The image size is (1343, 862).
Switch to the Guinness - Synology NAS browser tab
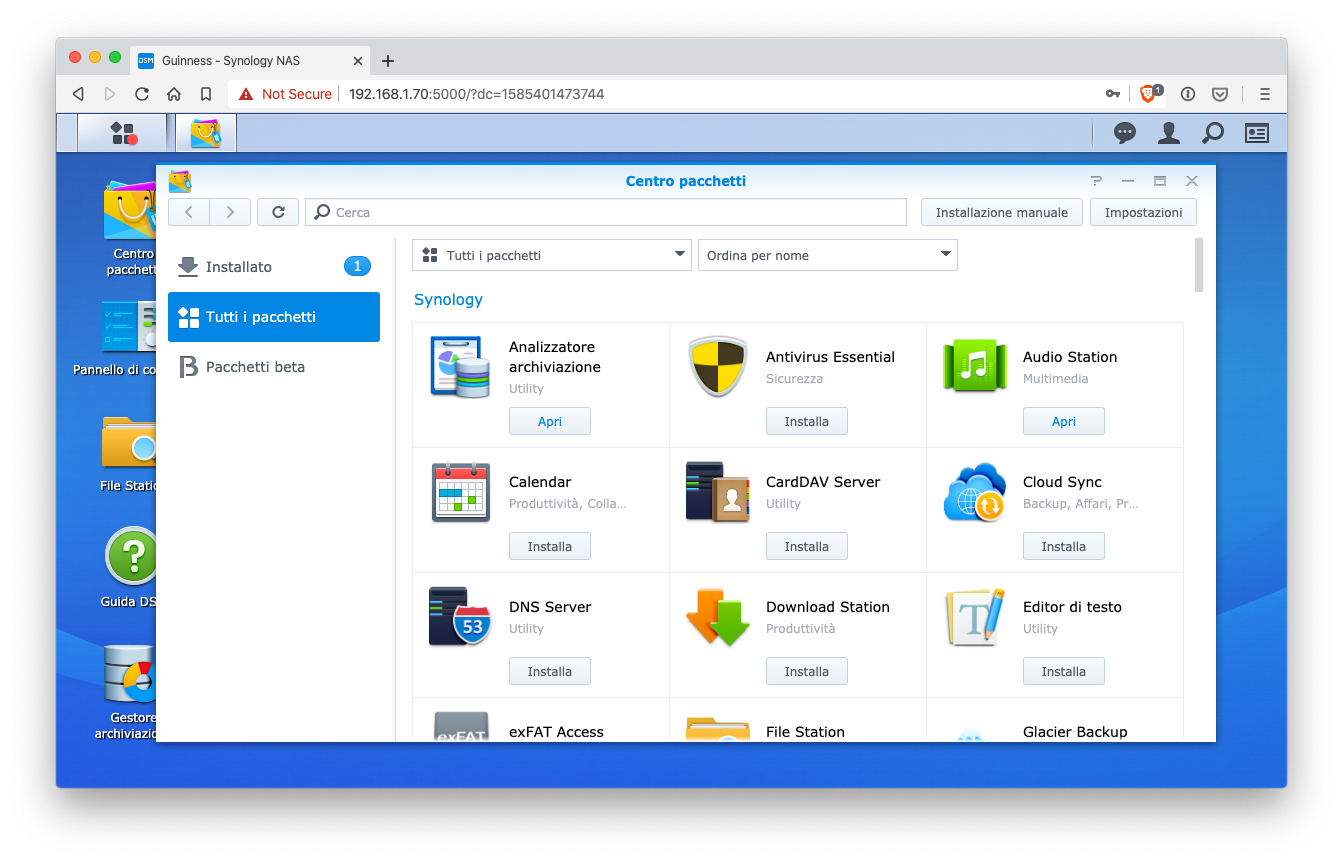click(252, 60)
